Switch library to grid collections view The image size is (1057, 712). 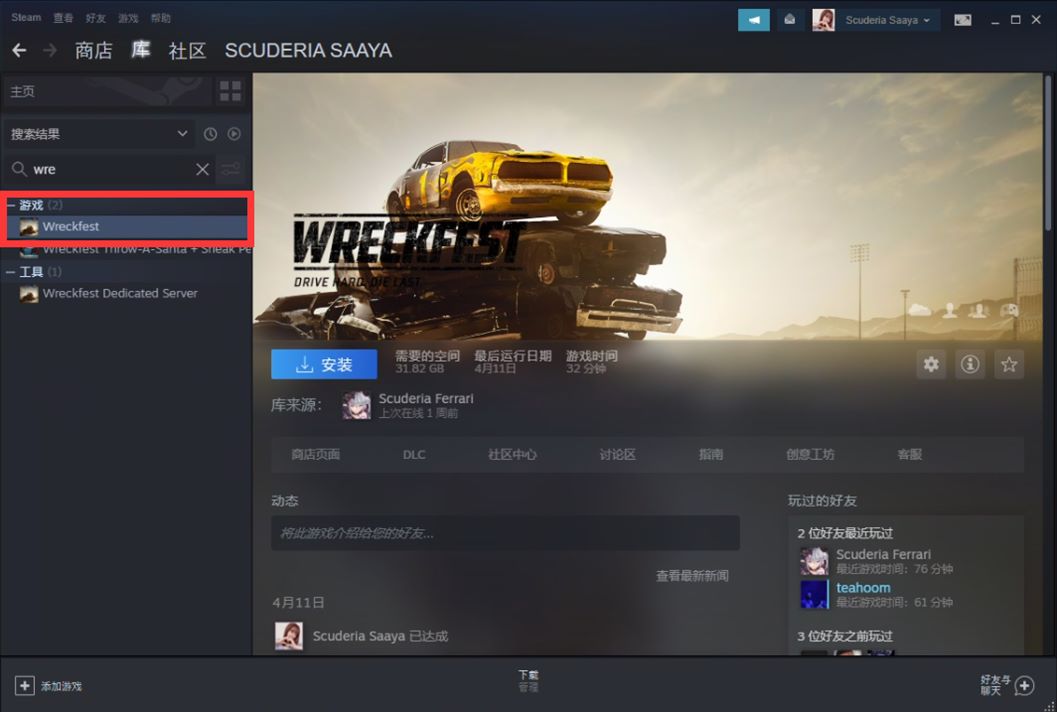tap(231, 91)
